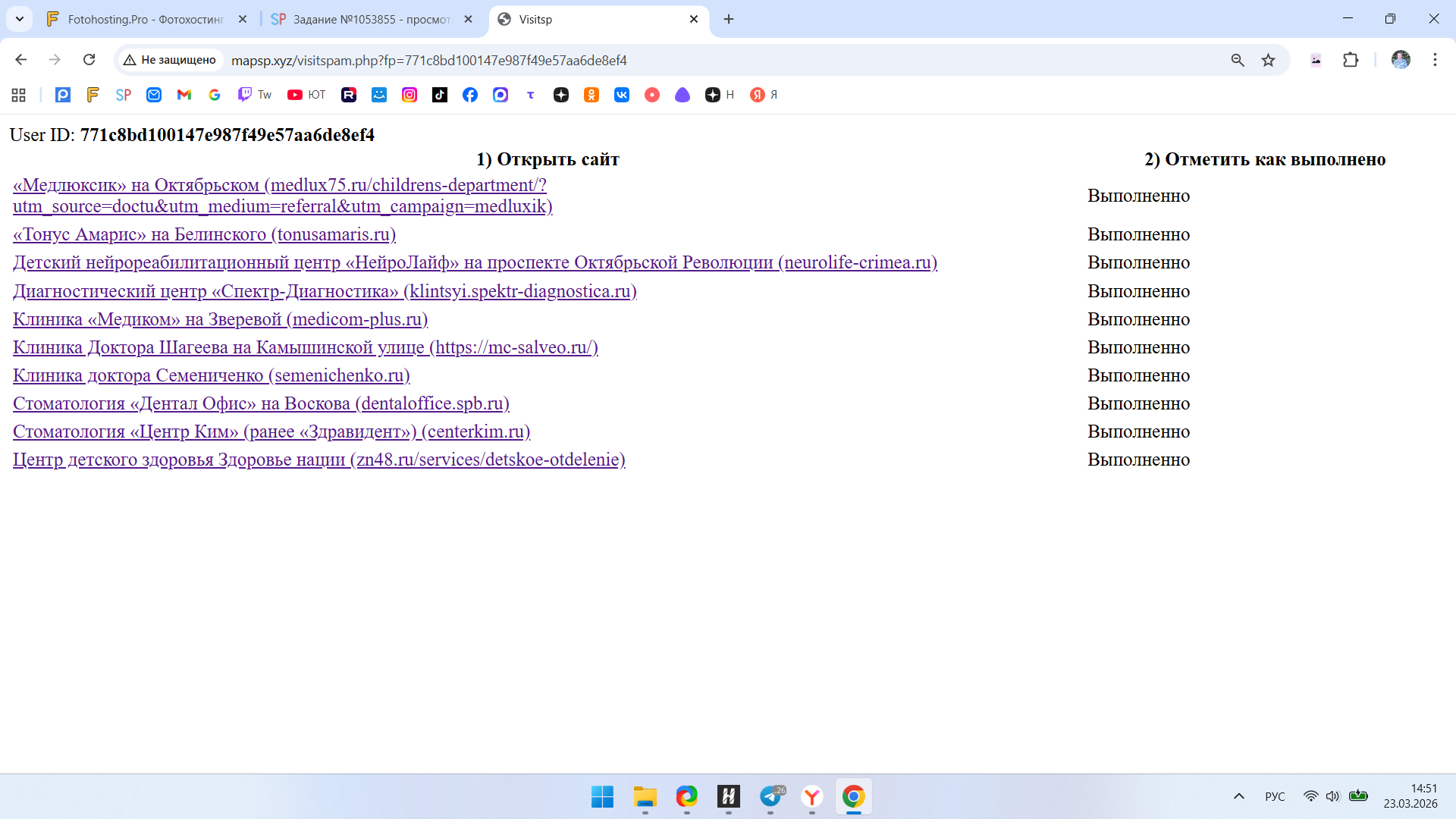
Task: Expand the tab search dropdown
Action: tap(20, 19)
